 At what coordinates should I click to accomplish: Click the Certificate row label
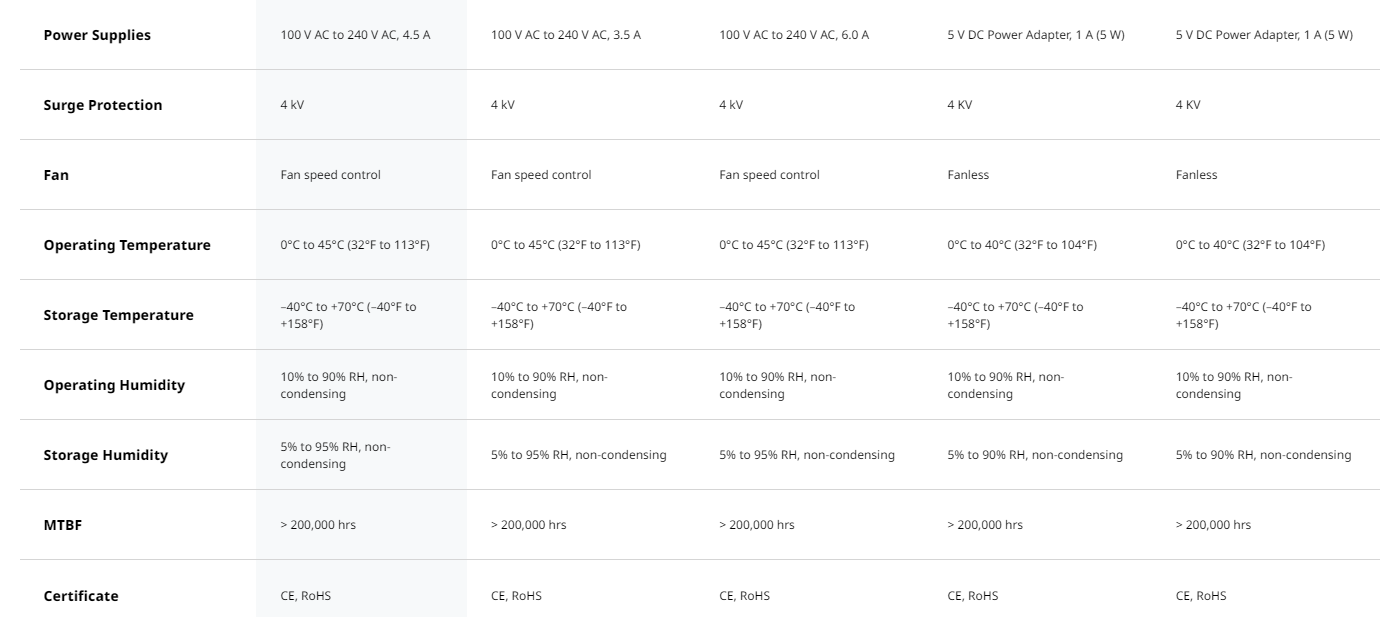pos(81,596)
